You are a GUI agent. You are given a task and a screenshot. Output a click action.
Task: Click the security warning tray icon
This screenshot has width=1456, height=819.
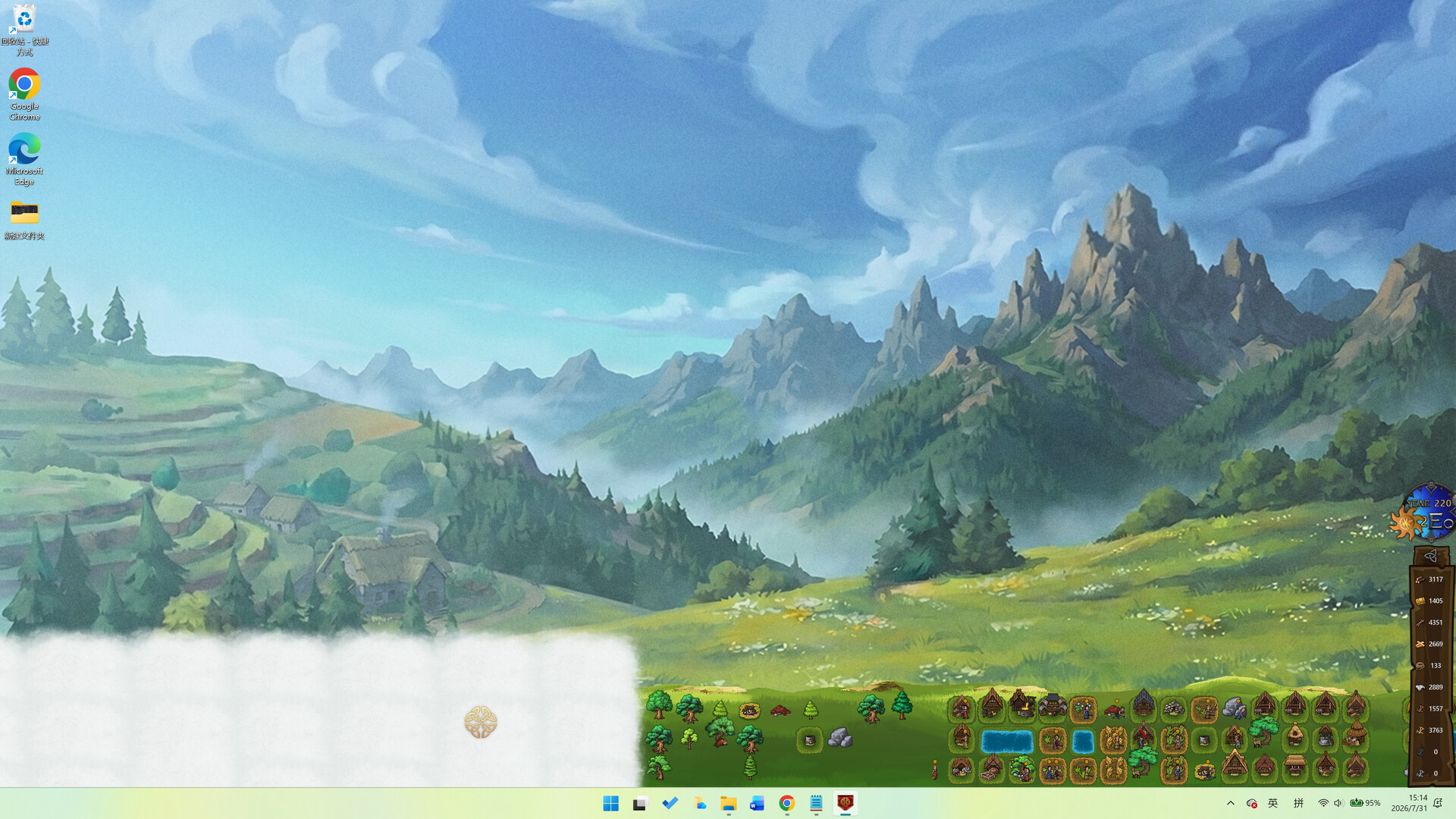[x=1252, y=803]
